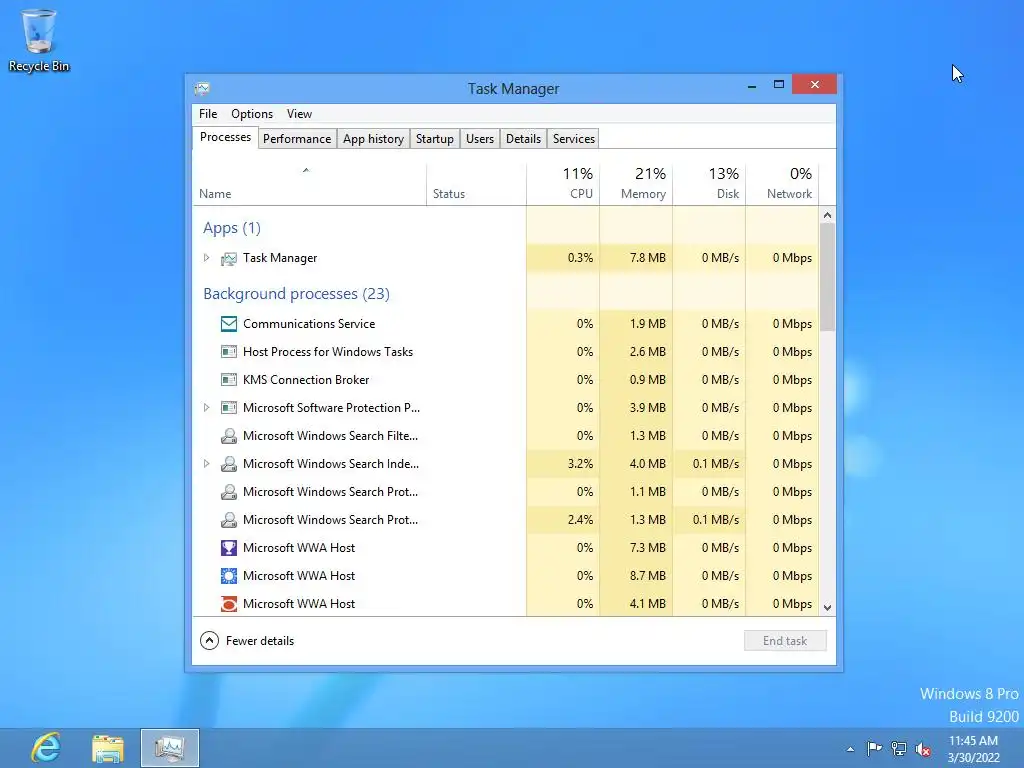Select the Host Process for Windows Tasks row
Image resolution: width=1024 pixels, height=768 pixels.
(505, 352)
